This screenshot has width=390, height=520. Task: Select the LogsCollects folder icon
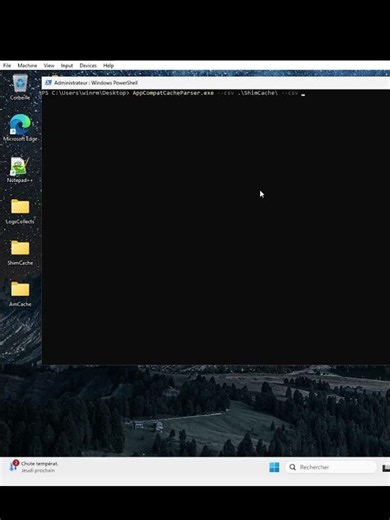(20, 212)
